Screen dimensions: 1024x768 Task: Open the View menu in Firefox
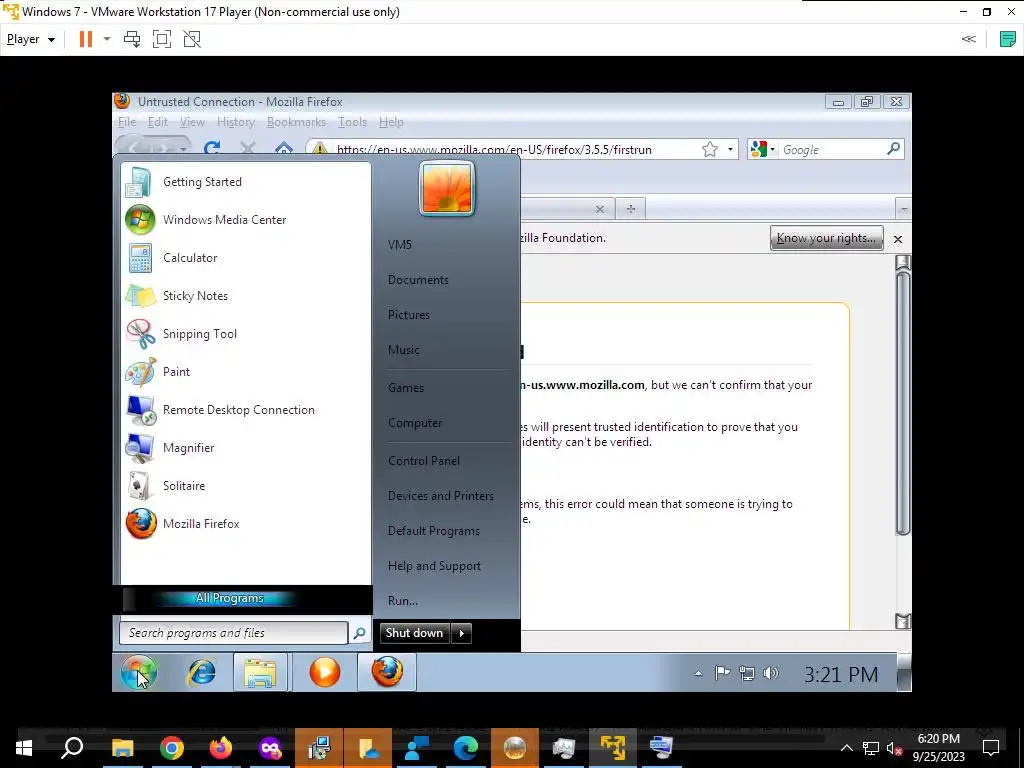(x=192, y=122)
